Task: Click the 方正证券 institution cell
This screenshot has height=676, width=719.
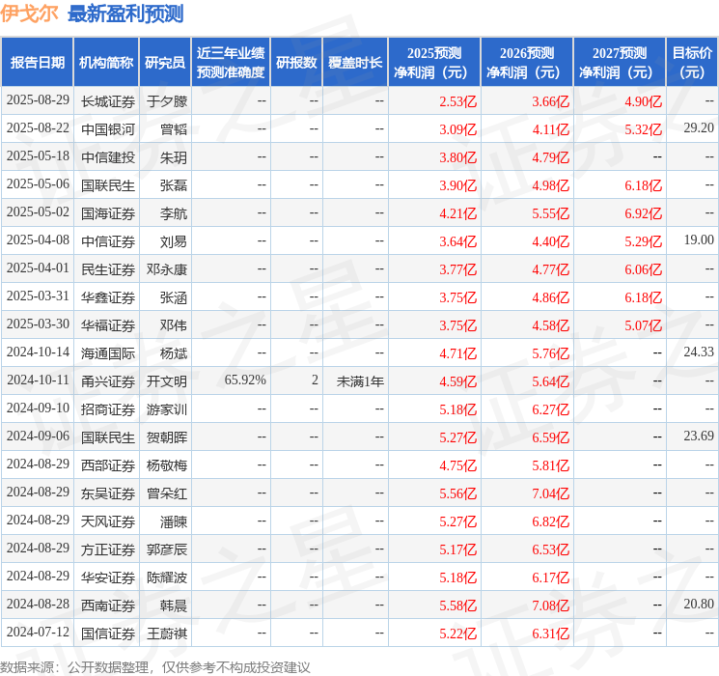Action: [108, 549]
